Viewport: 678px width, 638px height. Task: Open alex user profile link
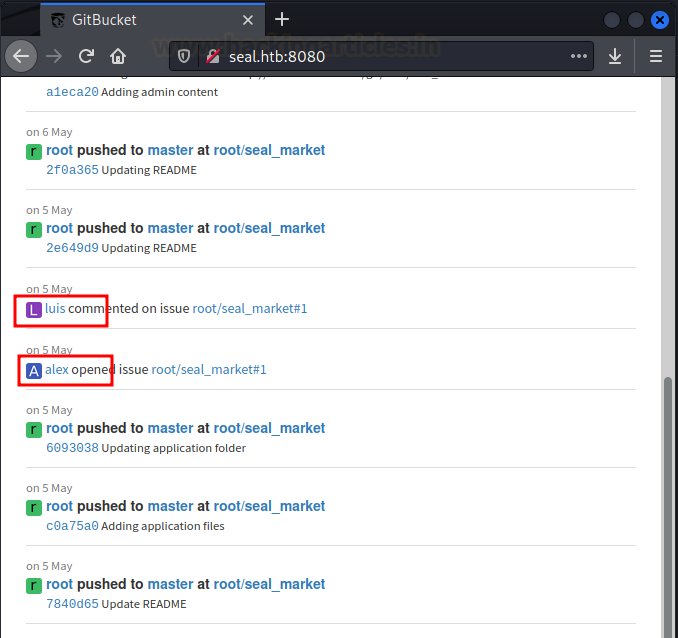[57, 369]
